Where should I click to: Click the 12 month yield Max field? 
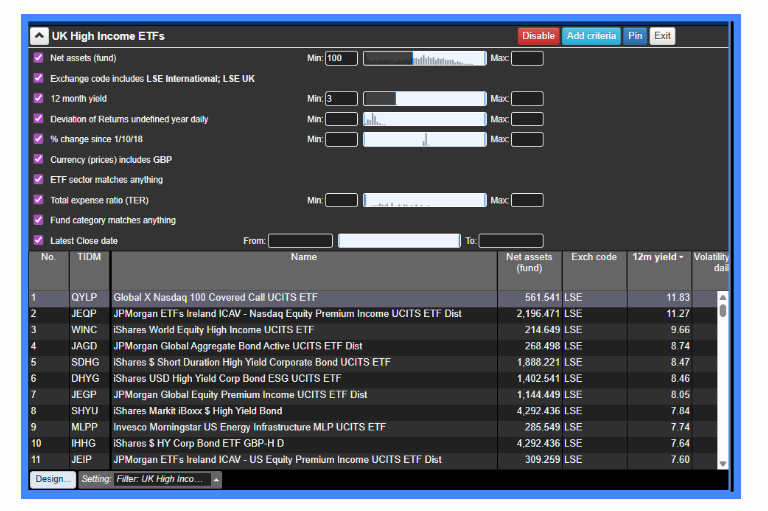[x=527, y=99]
